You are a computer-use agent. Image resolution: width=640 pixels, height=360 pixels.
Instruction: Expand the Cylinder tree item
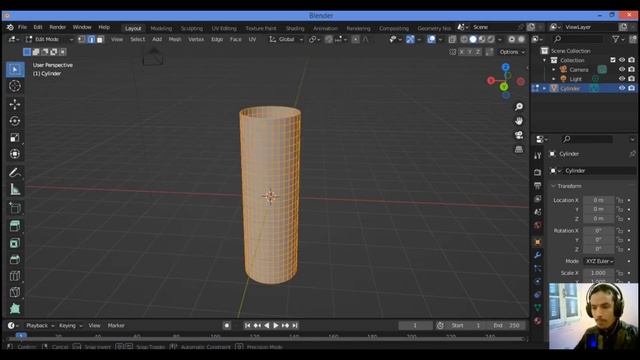[x=544, y=88]
